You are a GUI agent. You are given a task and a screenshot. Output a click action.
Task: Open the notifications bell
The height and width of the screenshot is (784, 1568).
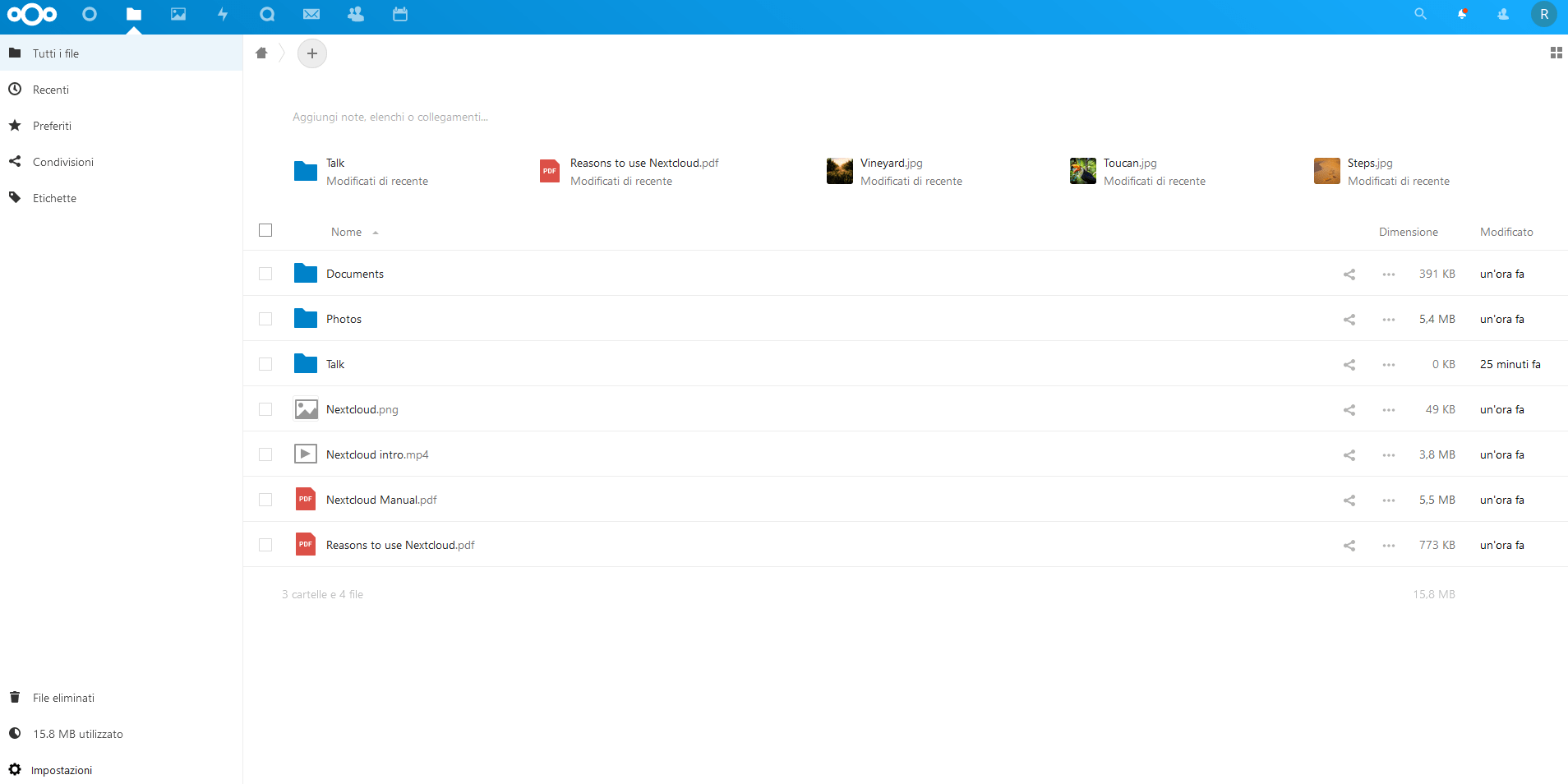coord(1462,14)
